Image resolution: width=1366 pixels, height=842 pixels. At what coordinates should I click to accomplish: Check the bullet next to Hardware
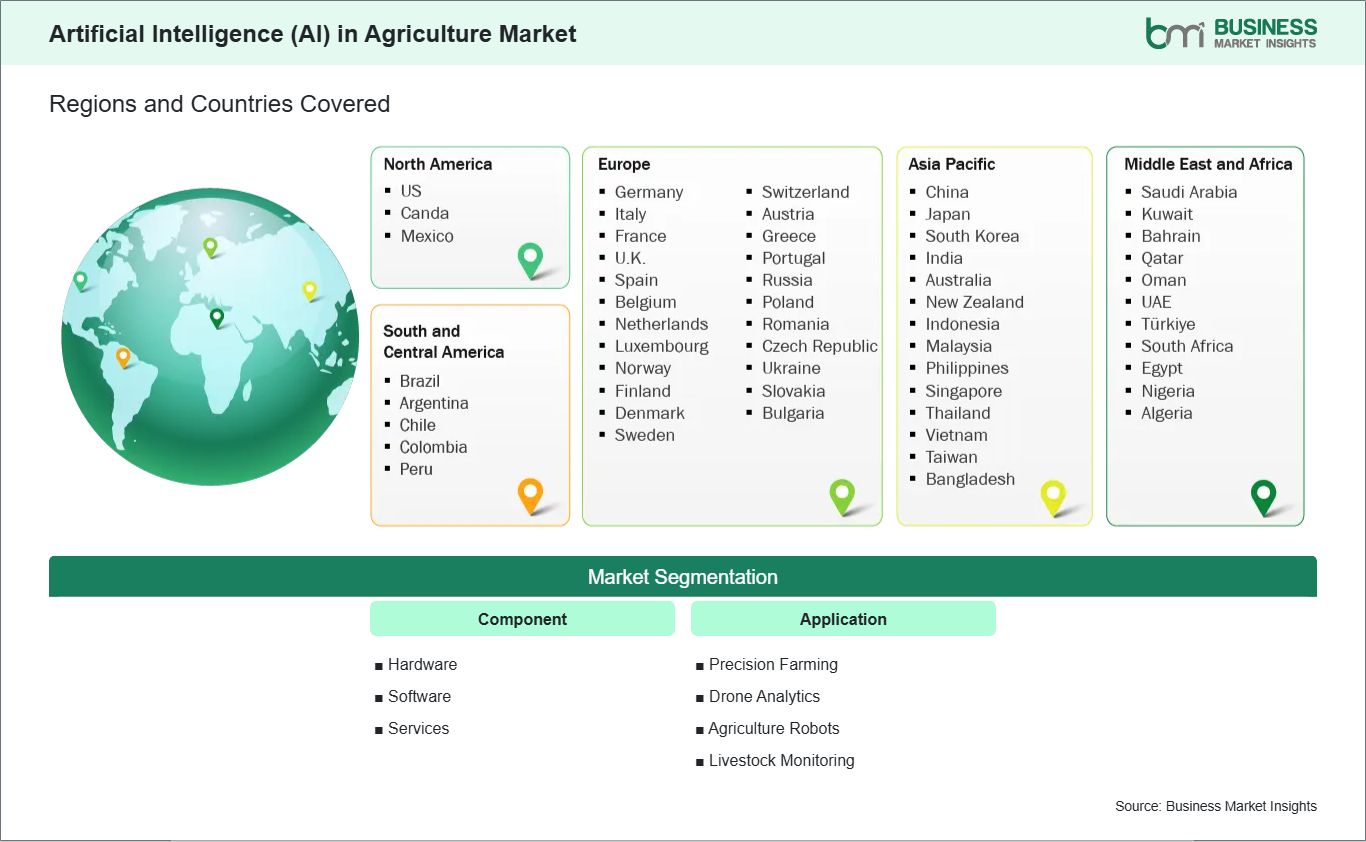[378, 665]
